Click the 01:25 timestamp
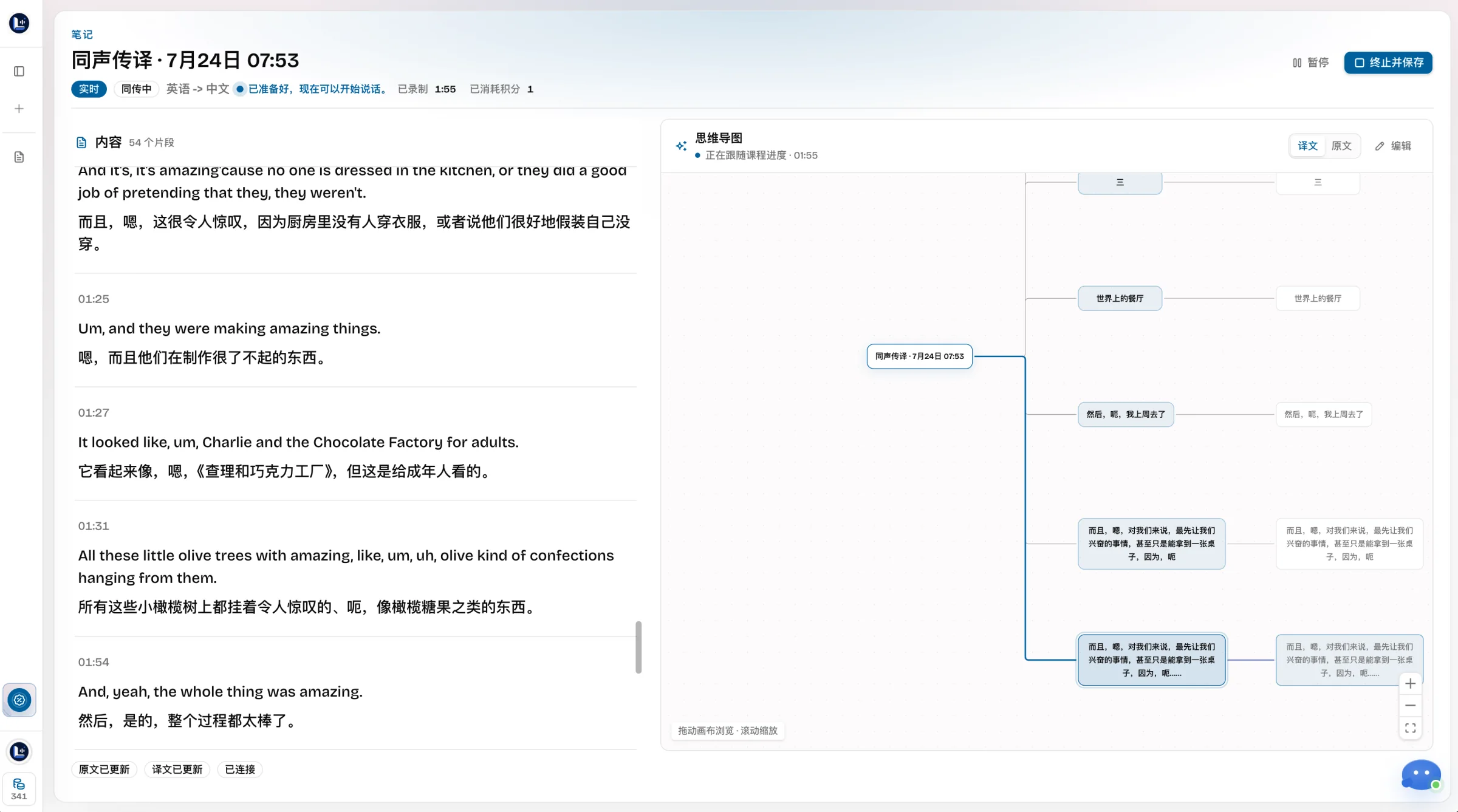1458x812 pixels. tap(94, 299)
